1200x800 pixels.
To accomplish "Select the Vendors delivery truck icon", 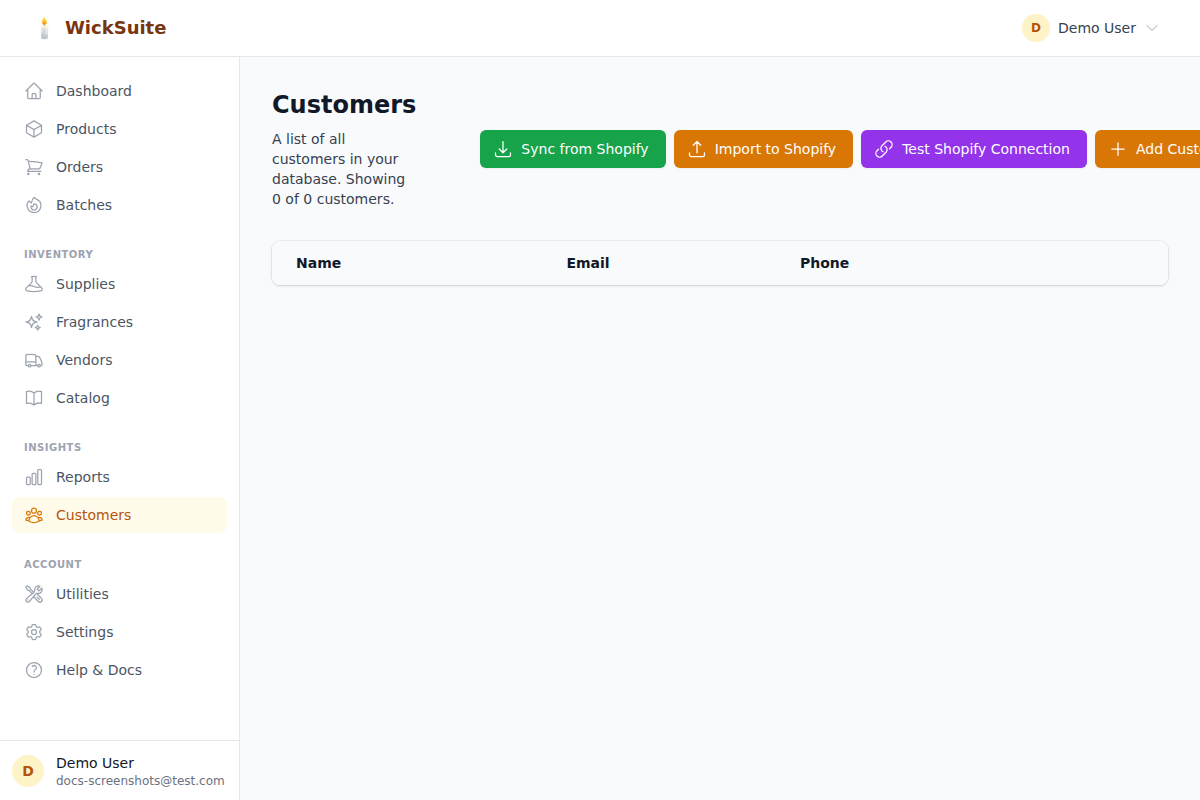I will (33, 359).
